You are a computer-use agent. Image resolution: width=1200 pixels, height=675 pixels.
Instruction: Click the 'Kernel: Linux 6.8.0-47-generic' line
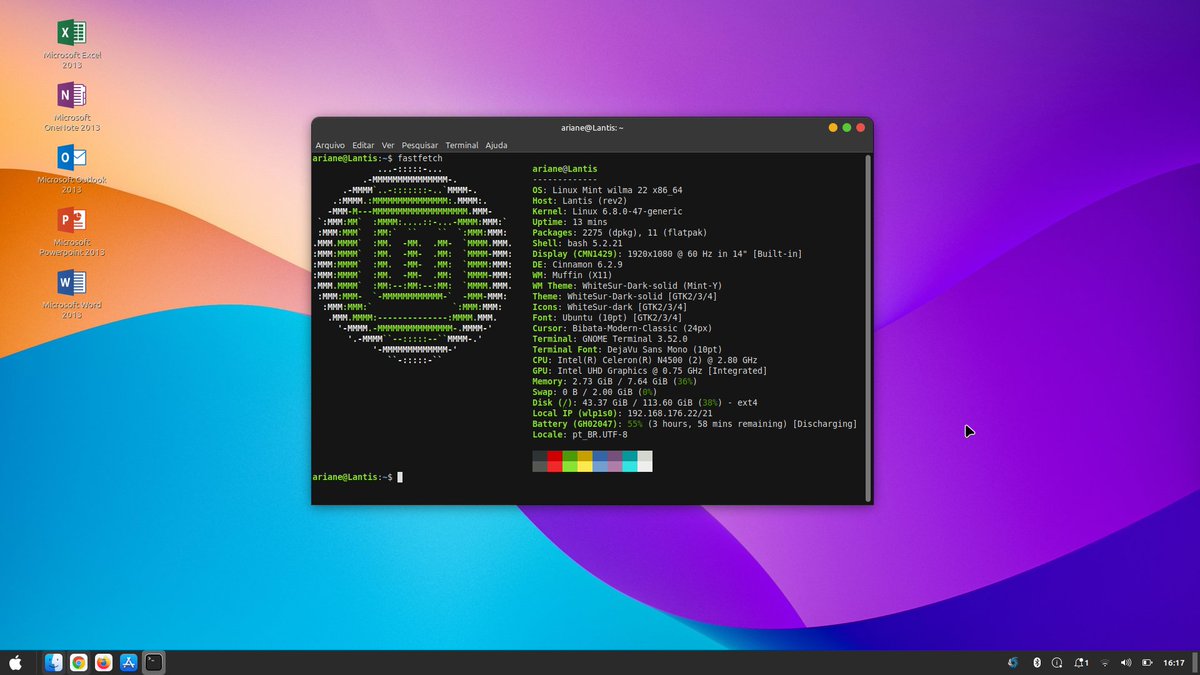pos(607,212)
